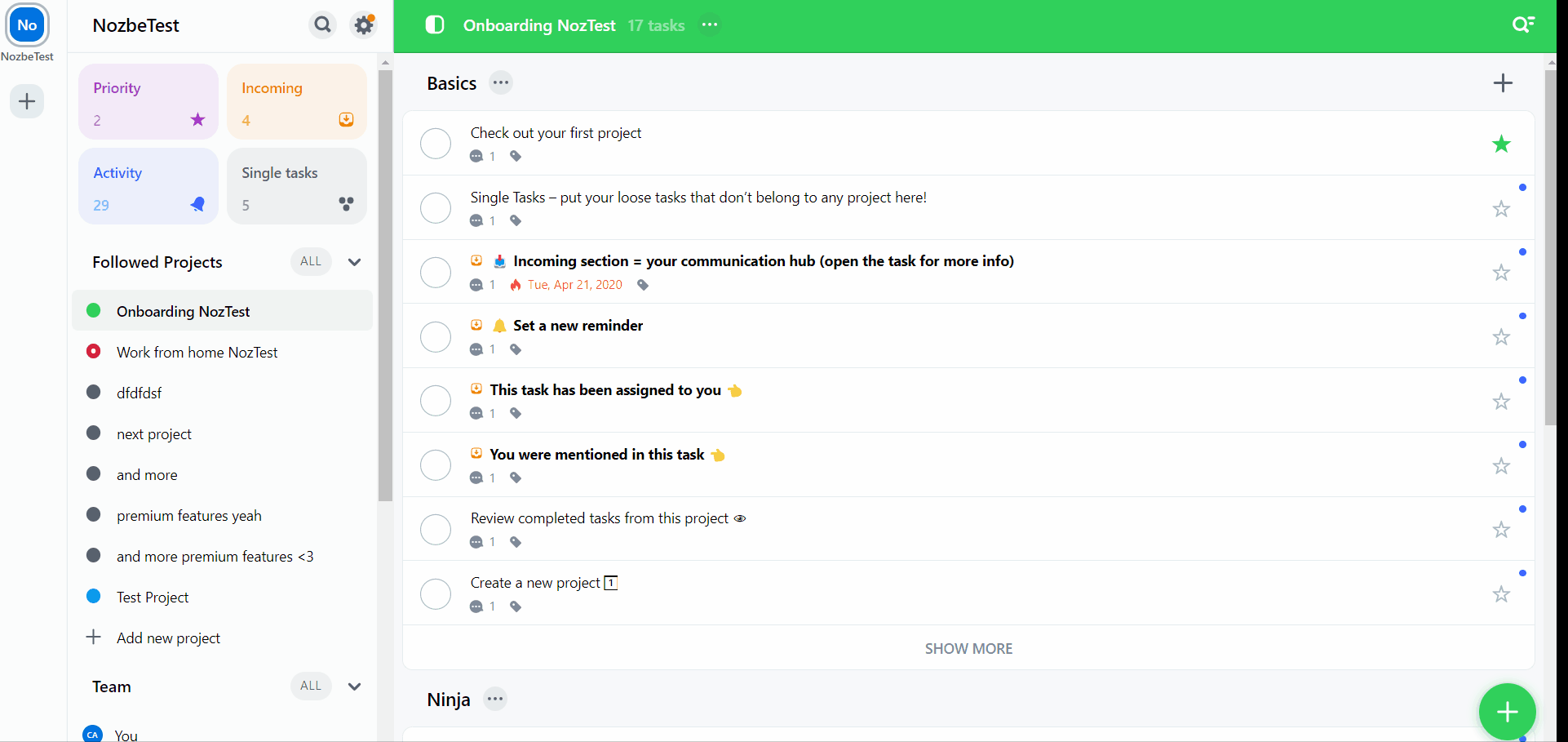Click comment icon on 'Check out your first project'
The height and width of the screenshot is (742, 1568).
point(476,156)
